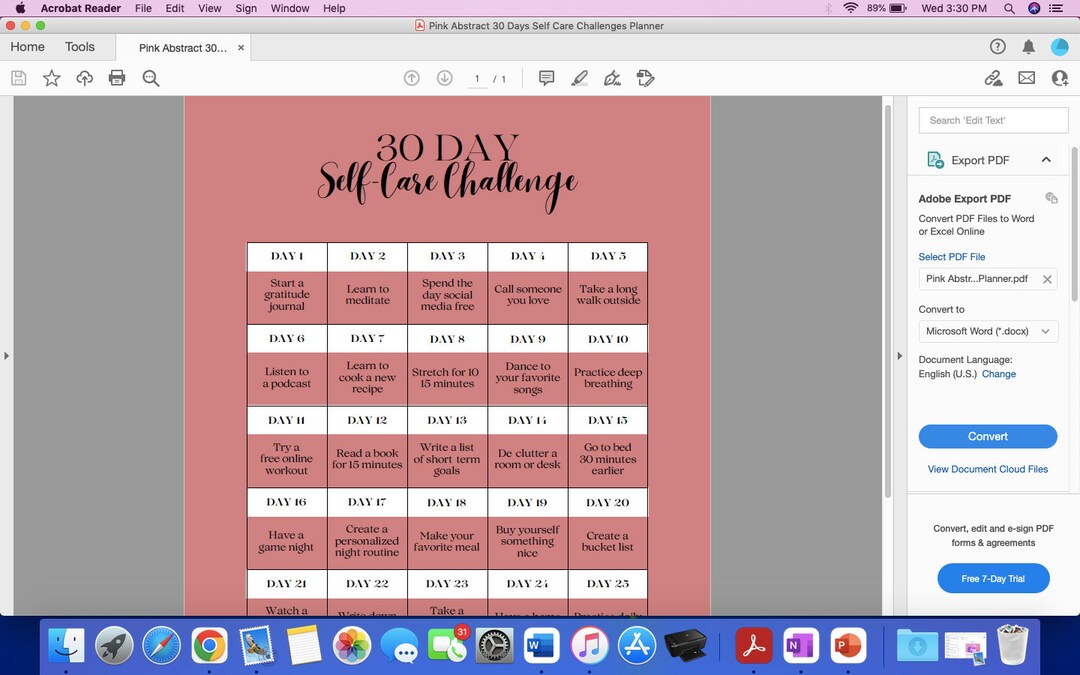Click the Convert button
Viewport: 1080px width, 675px height.
pos(988,436)
